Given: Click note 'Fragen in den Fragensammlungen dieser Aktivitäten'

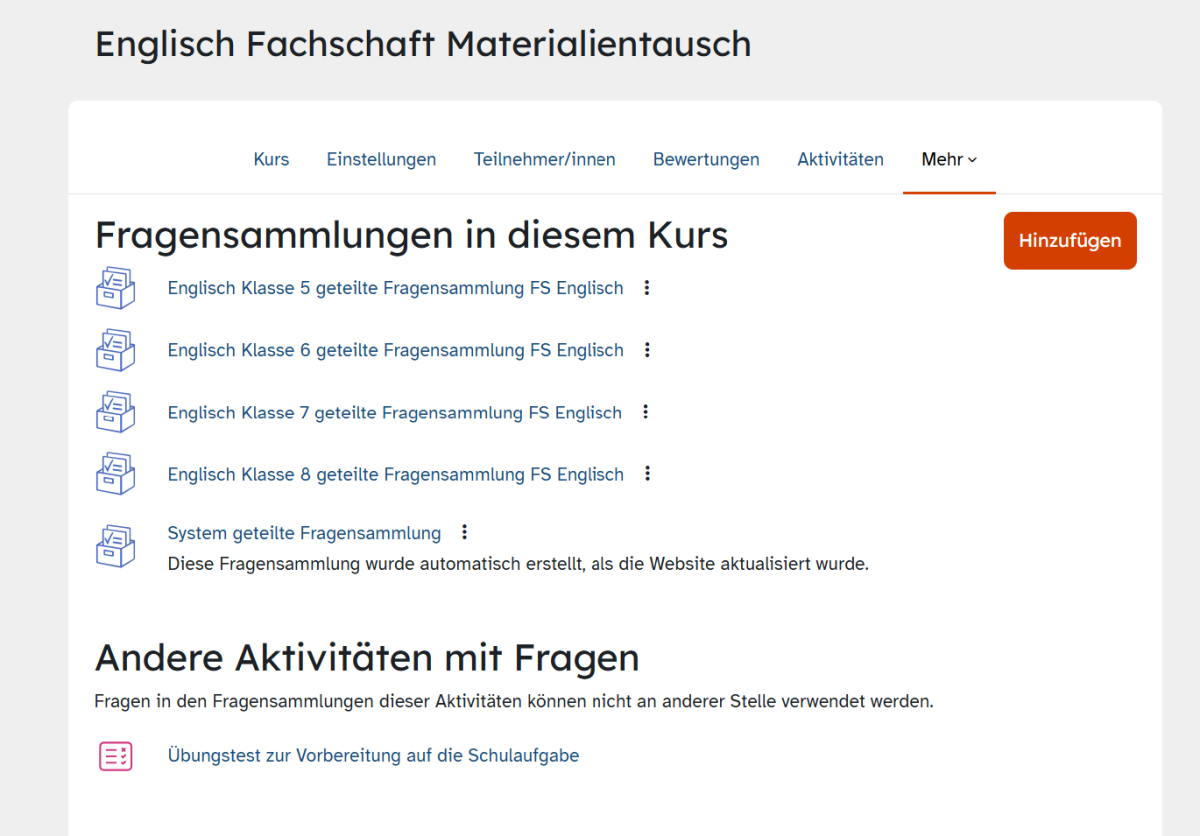Looking at the screenshot, I should click(514, 702).
